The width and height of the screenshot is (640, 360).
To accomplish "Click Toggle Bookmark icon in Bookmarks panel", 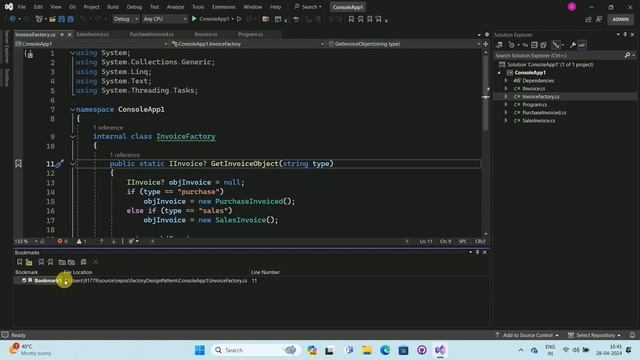I will pyautogui.click(x=19, y=262).
